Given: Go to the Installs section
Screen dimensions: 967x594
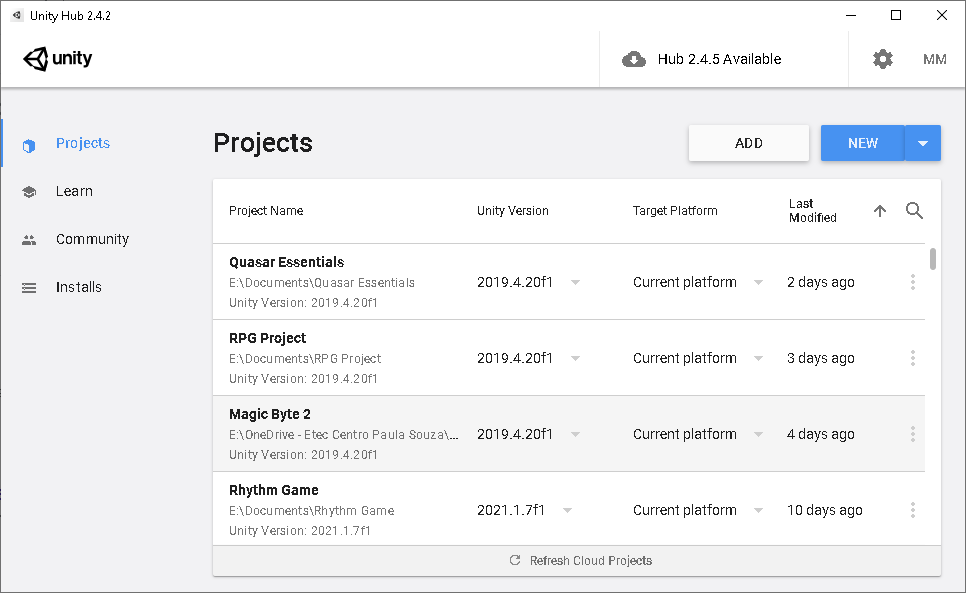Looking at the screenshot, I should coord(78,287).
